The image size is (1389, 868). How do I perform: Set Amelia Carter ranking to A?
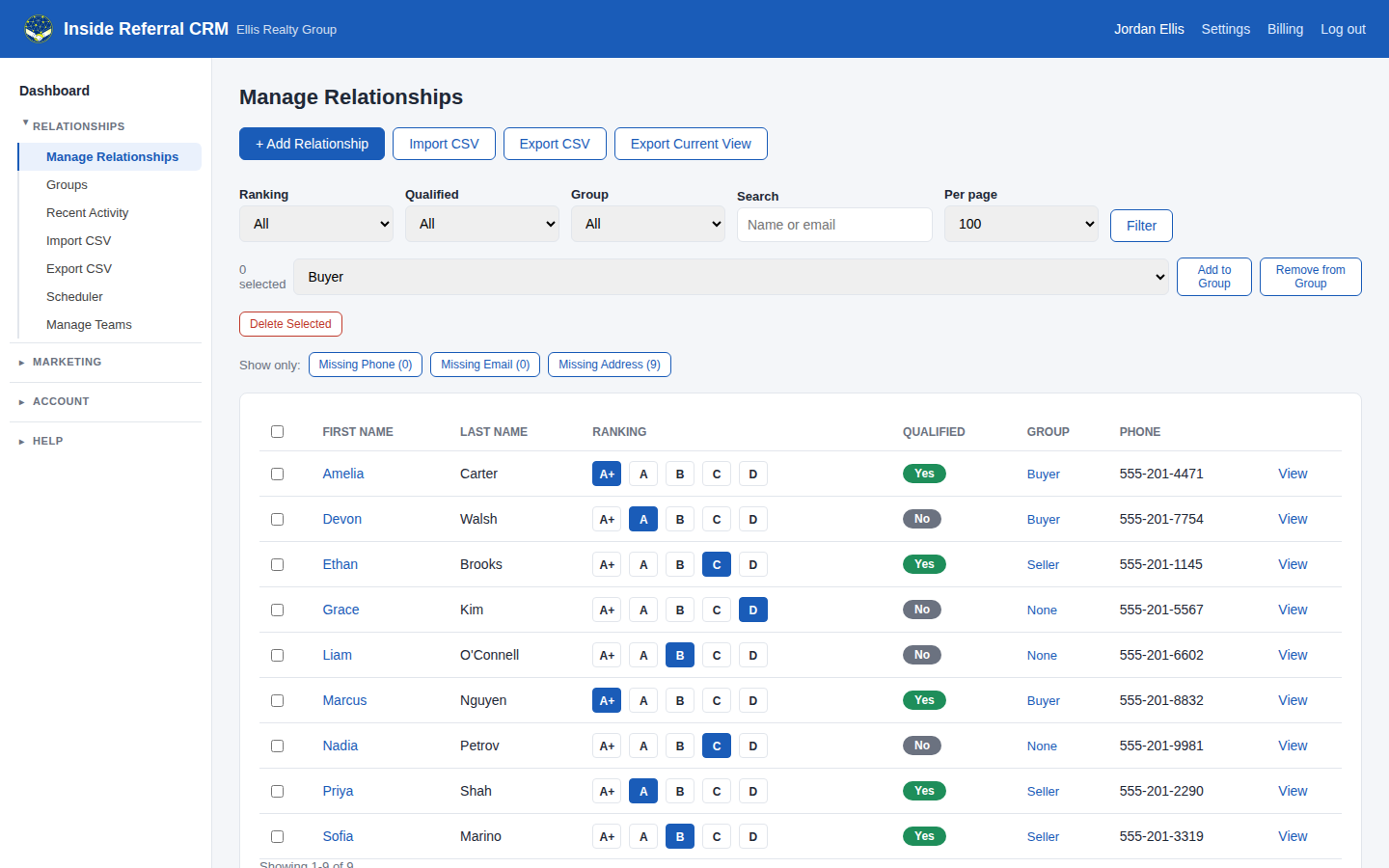[x=643, y=474]
